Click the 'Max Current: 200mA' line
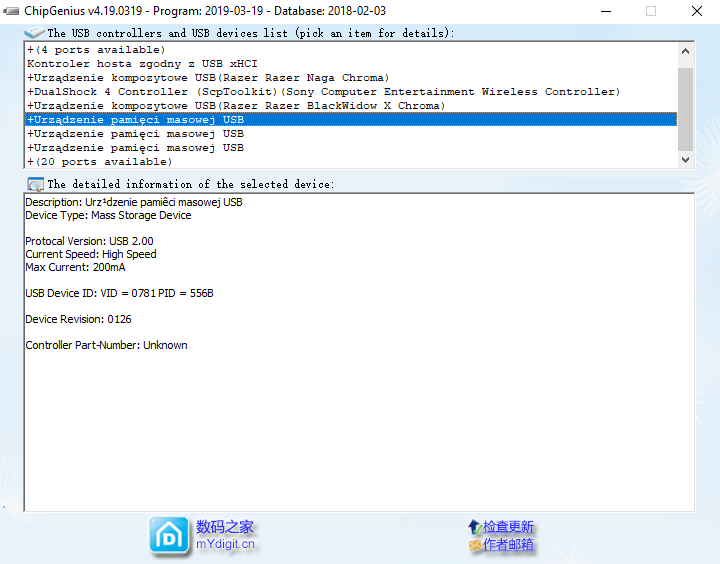Image resolution: width=720 pixels, height=564 pixels. click(75, 267)
